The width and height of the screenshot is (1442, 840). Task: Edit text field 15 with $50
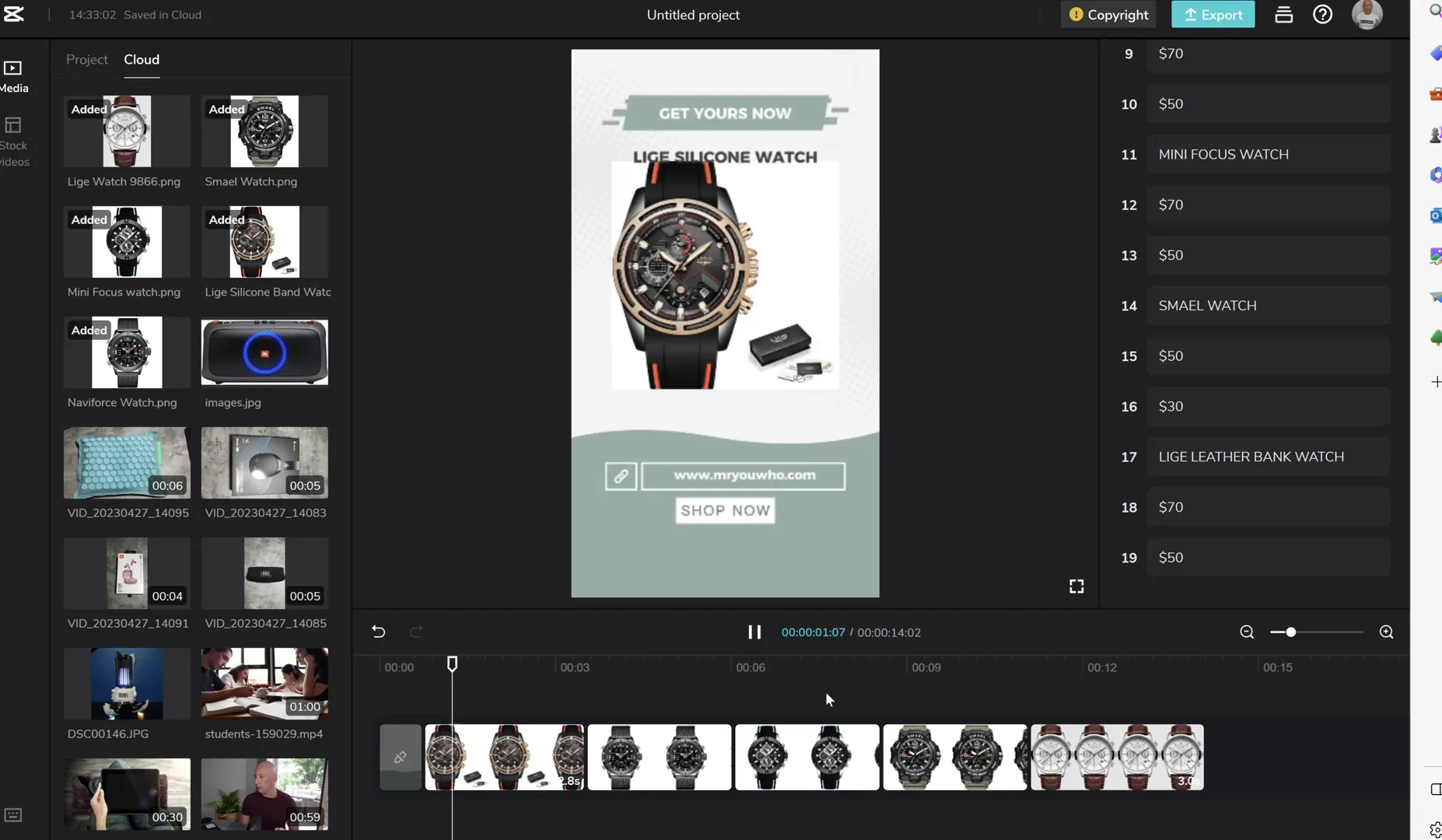pyautogui.click(x=1268, y=356)
